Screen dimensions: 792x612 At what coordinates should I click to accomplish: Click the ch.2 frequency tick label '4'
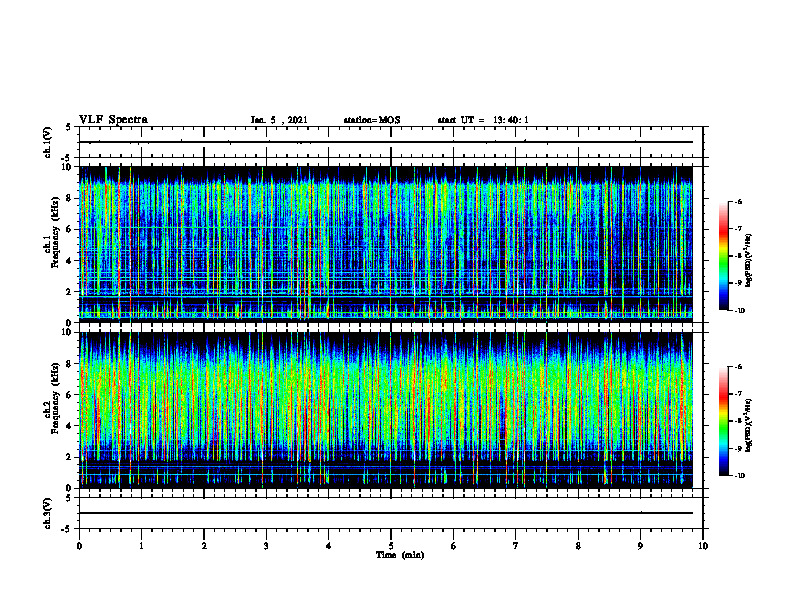[70, 426]
